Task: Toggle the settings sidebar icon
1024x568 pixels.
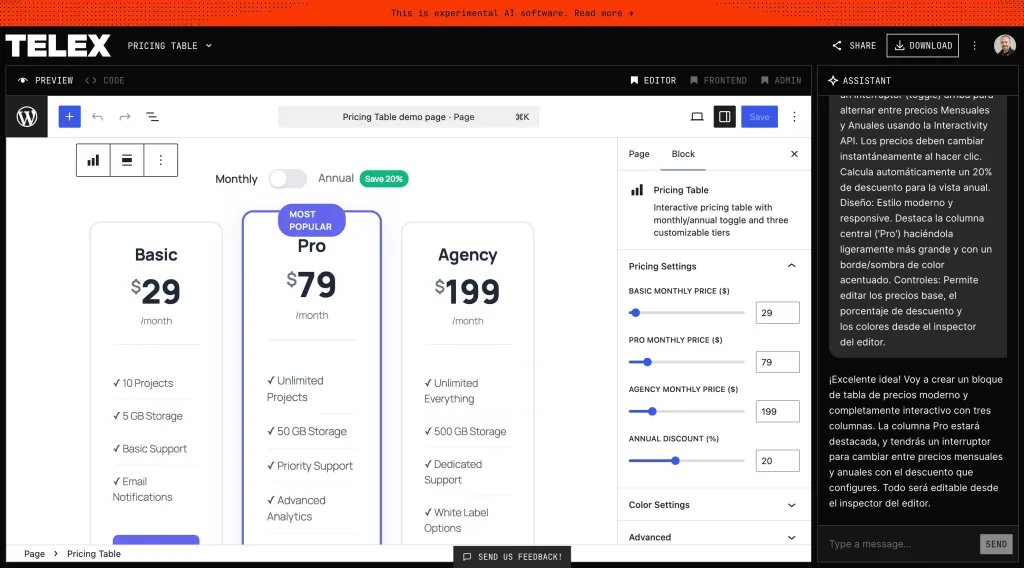Action: tap(724, 117)
